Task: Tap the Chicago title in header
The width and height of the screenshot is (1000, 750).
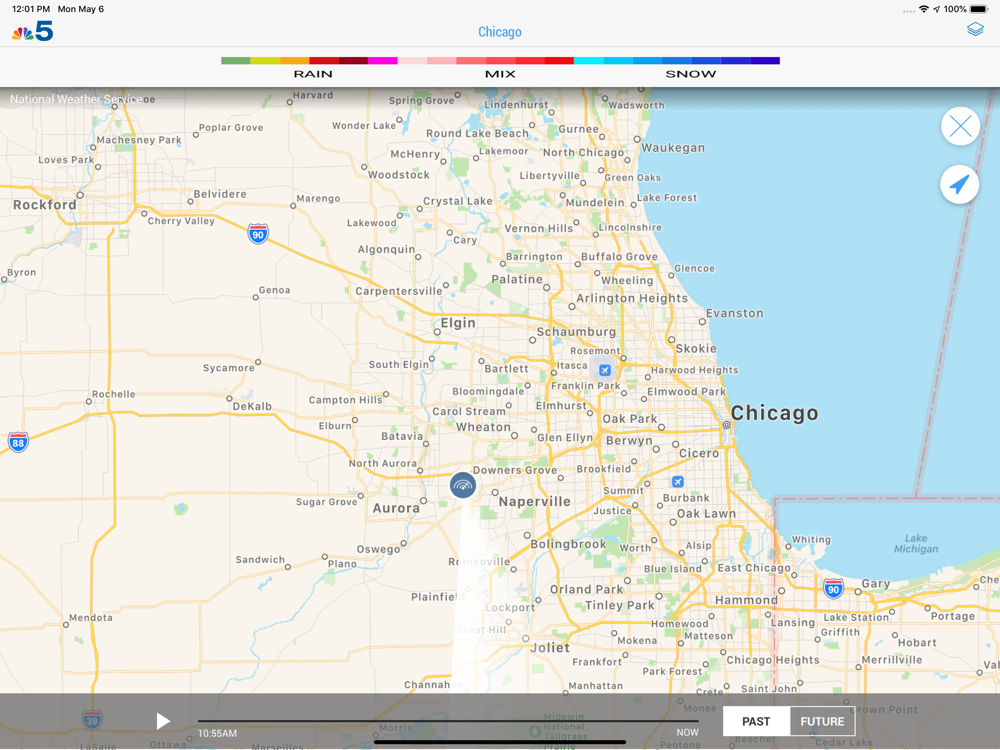Action: 500,32
